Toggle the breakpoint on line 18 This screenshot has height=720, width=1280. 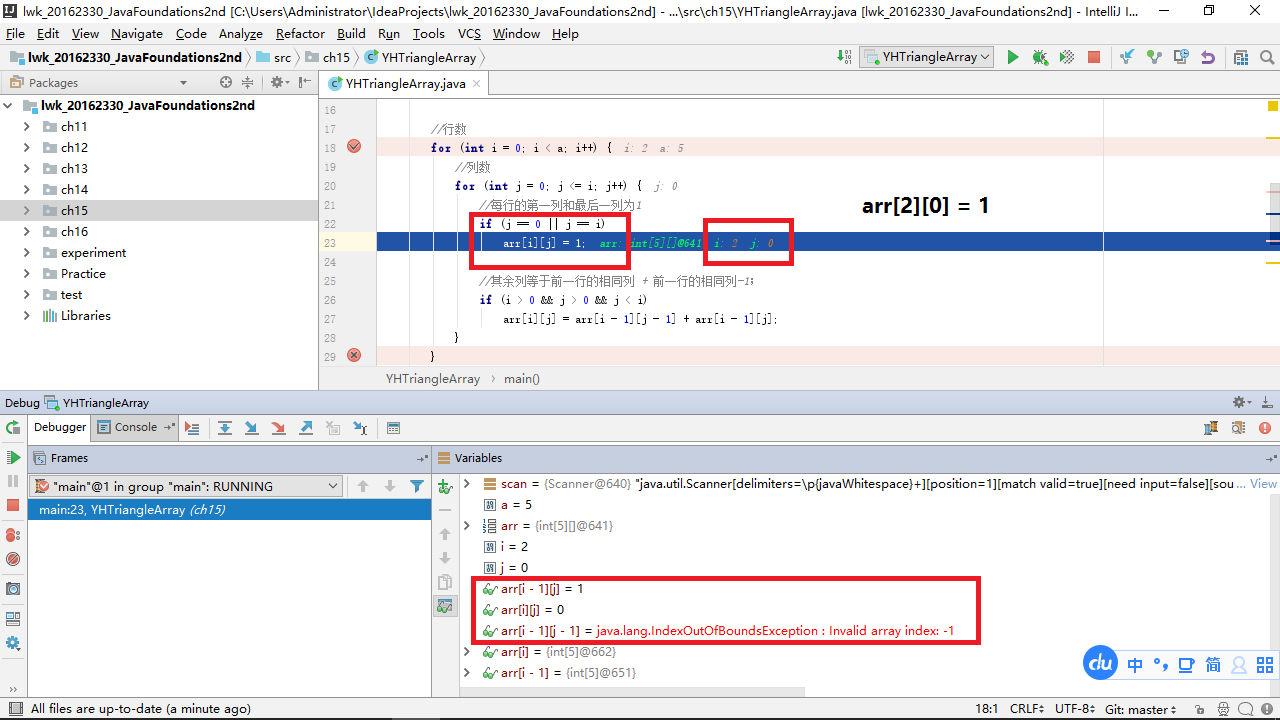pos(353,146)
